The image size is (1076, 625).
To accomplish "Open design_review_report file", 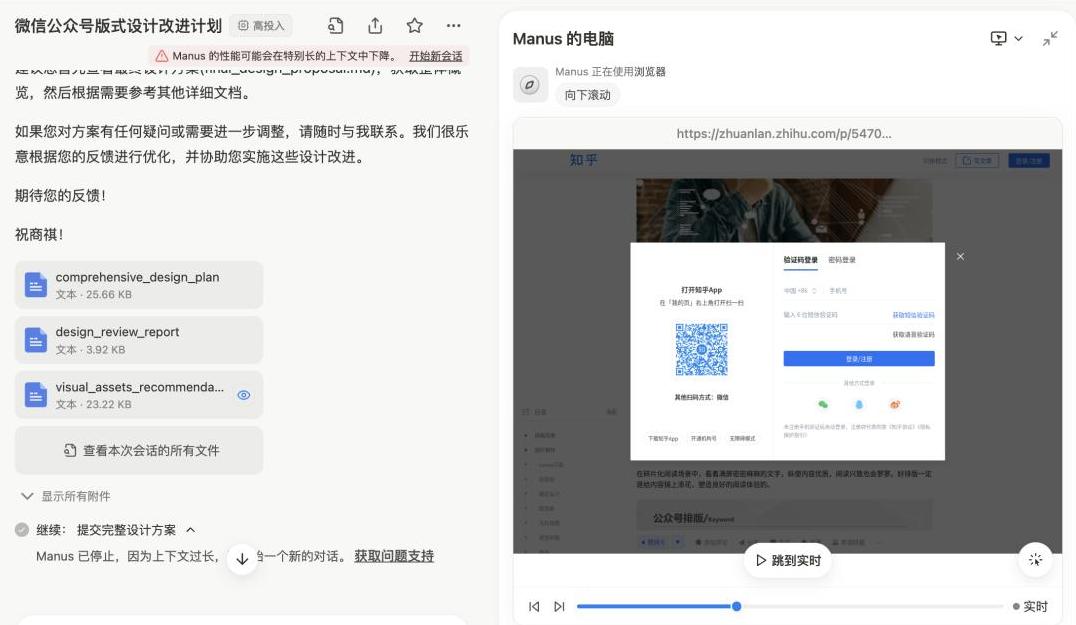I will pyautogui.click(x=139, y=340).
